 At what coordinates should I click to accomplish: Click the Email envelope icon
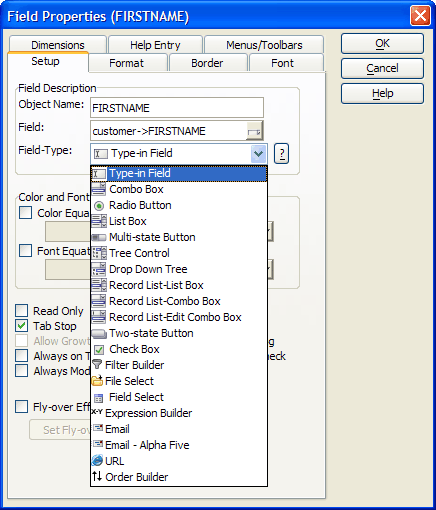coord(98,428)
